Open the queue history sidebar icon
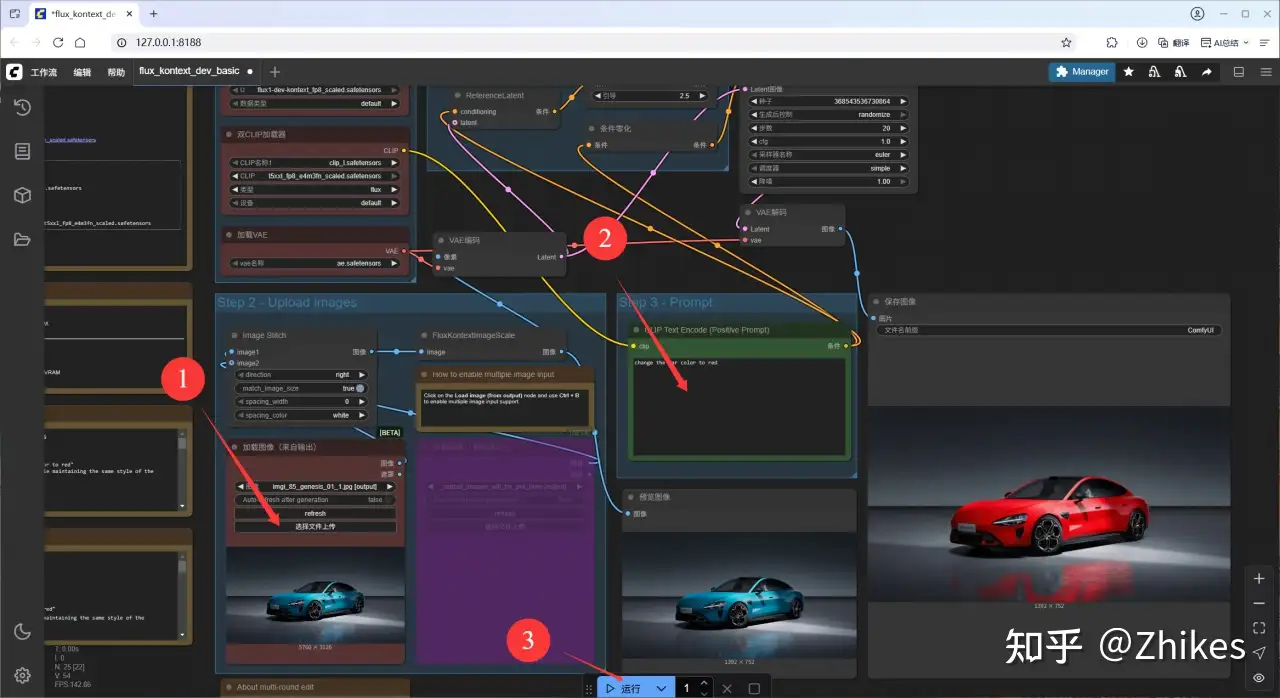 pyautogui.click(x=22, y=108)
